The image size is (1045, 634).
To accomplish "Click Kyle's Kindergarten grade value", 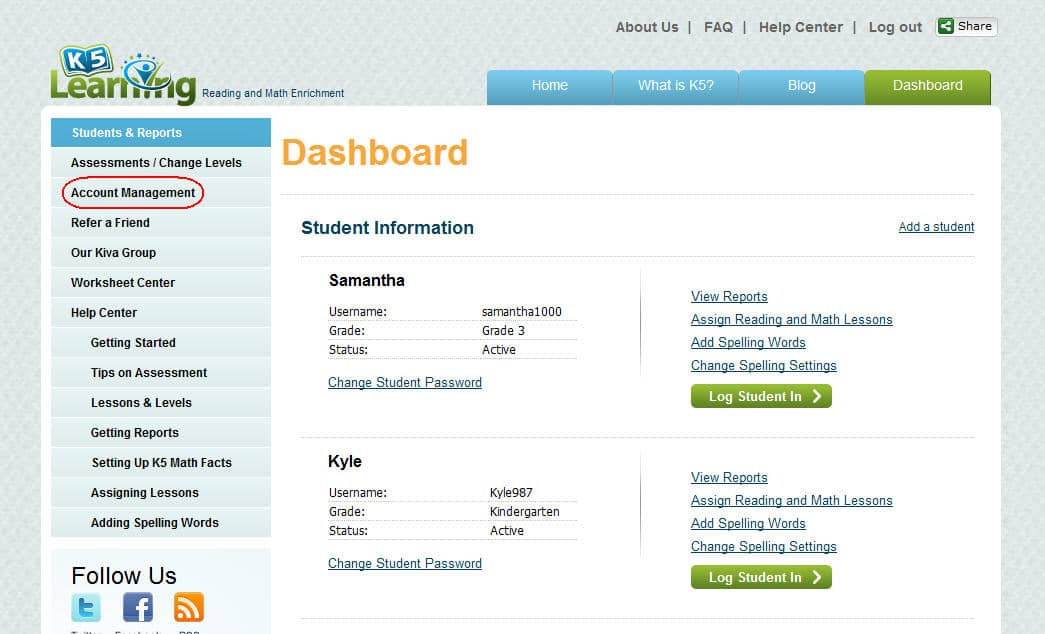I will 524,511.
